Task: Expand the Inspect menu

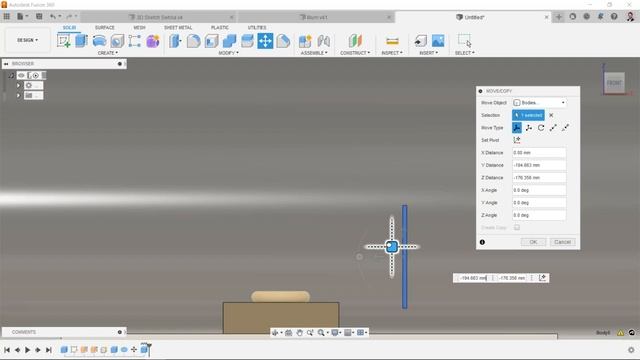Action: tap(392, 53)
